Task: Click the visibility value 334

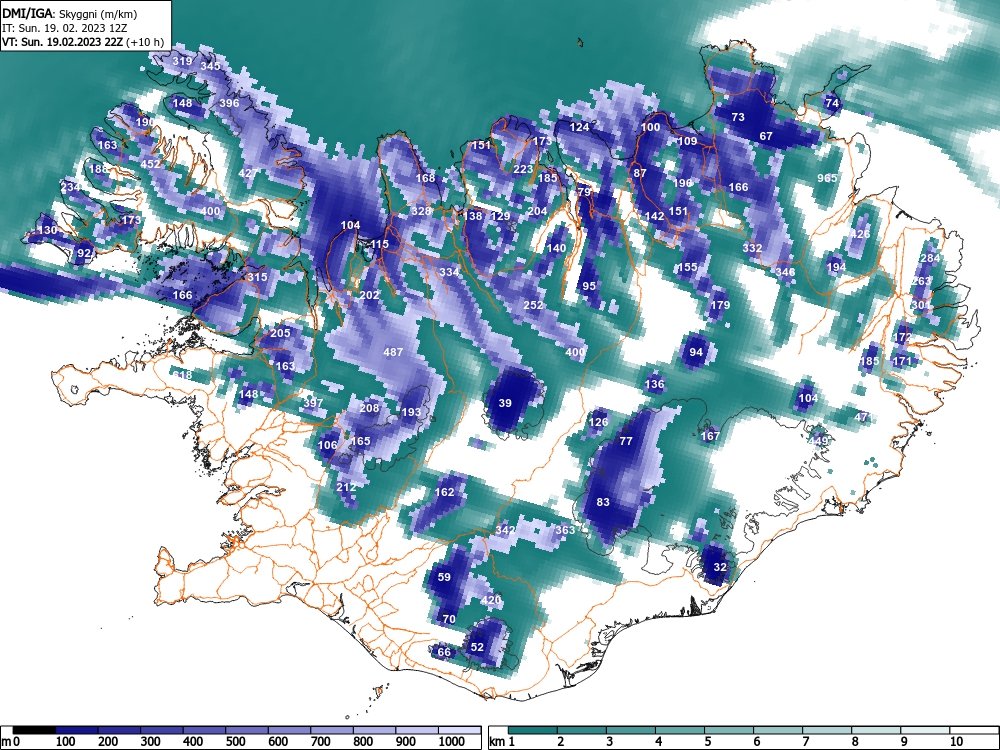Action: [449, 272]
